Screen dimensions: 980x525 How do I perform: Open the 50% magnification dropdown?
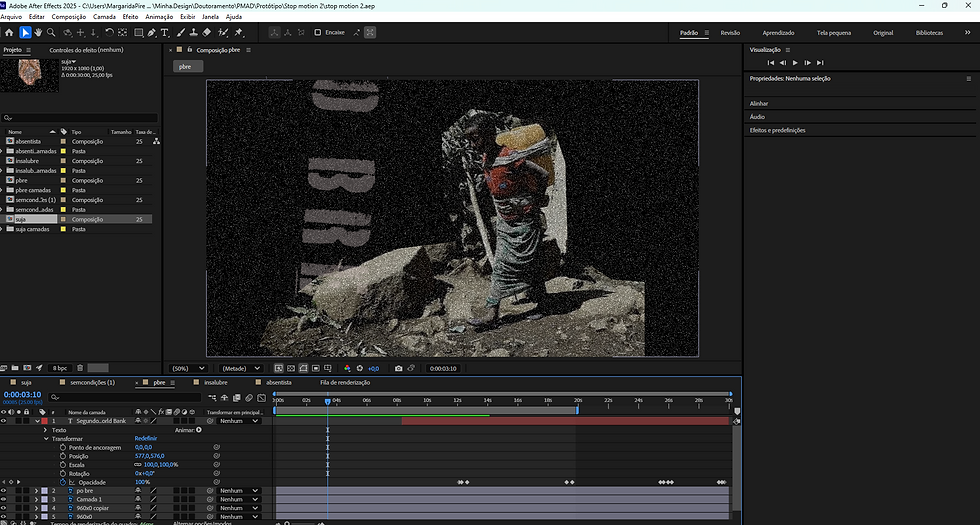click(x=189, y=369)
